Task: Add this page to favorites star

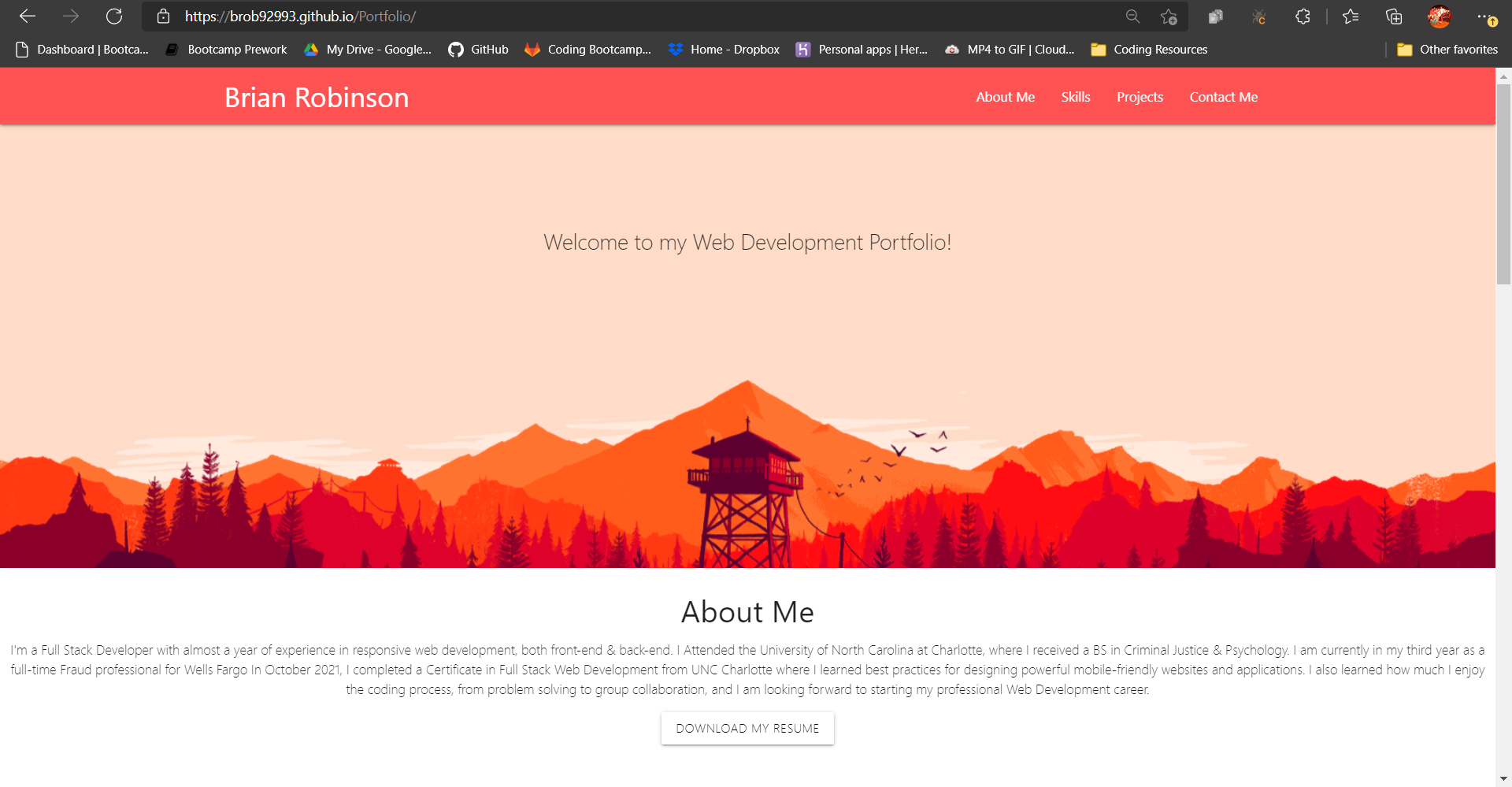Action: pos(1169,16)
